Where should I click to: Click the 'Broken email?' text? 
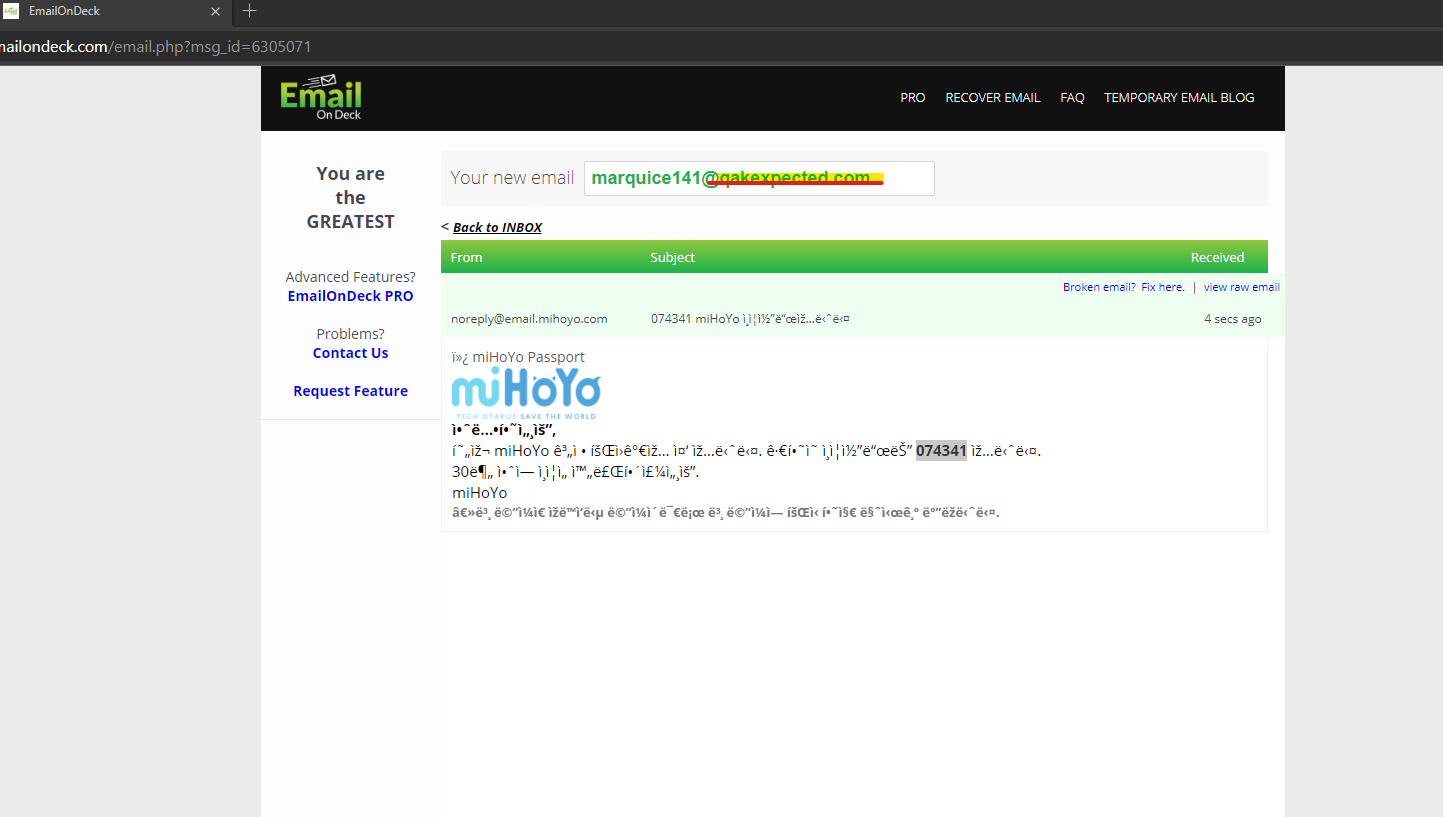(1099, 287)
